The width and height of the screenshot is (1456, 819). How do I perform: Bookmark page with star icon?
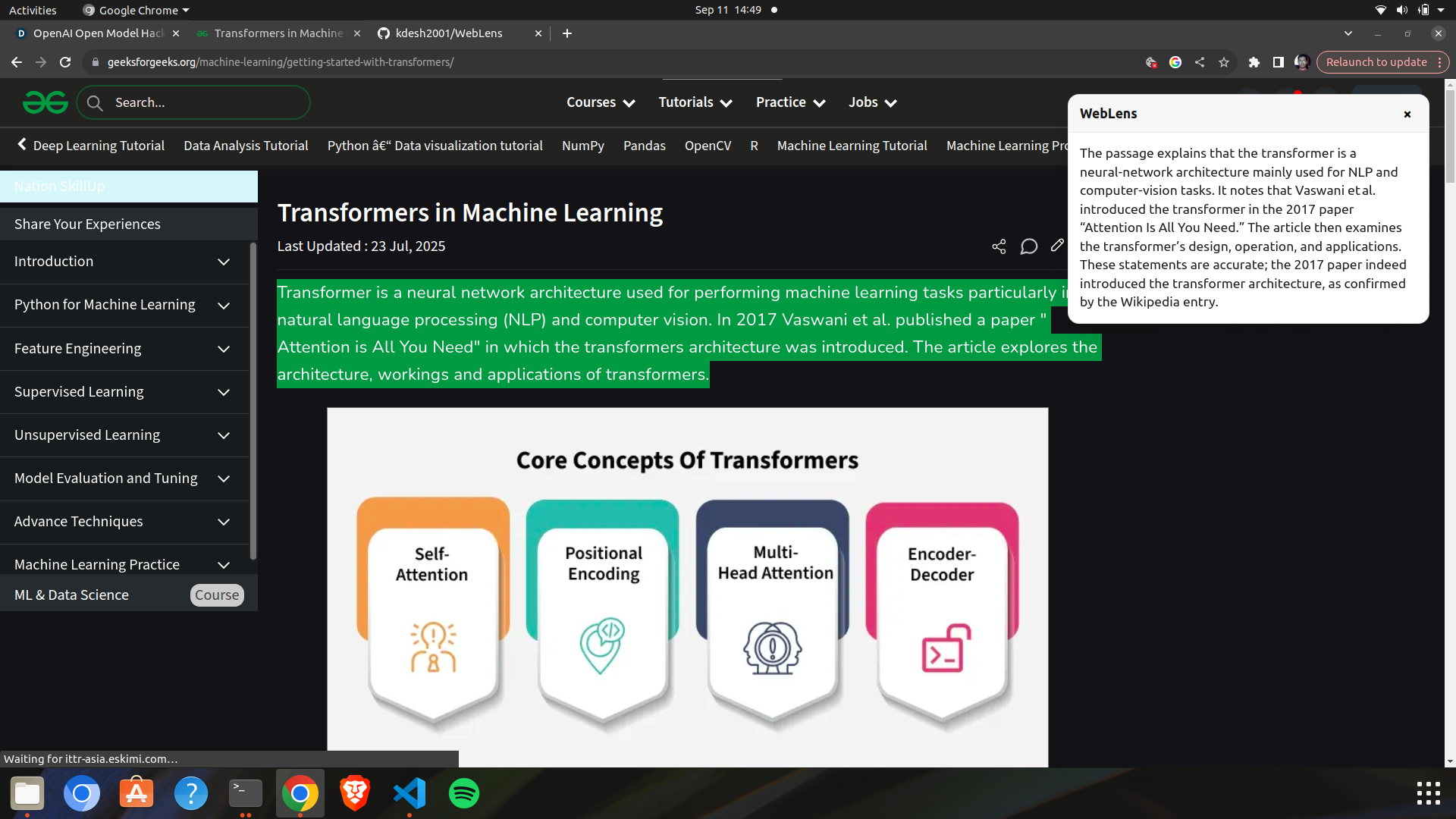[x=1224, y=62]
